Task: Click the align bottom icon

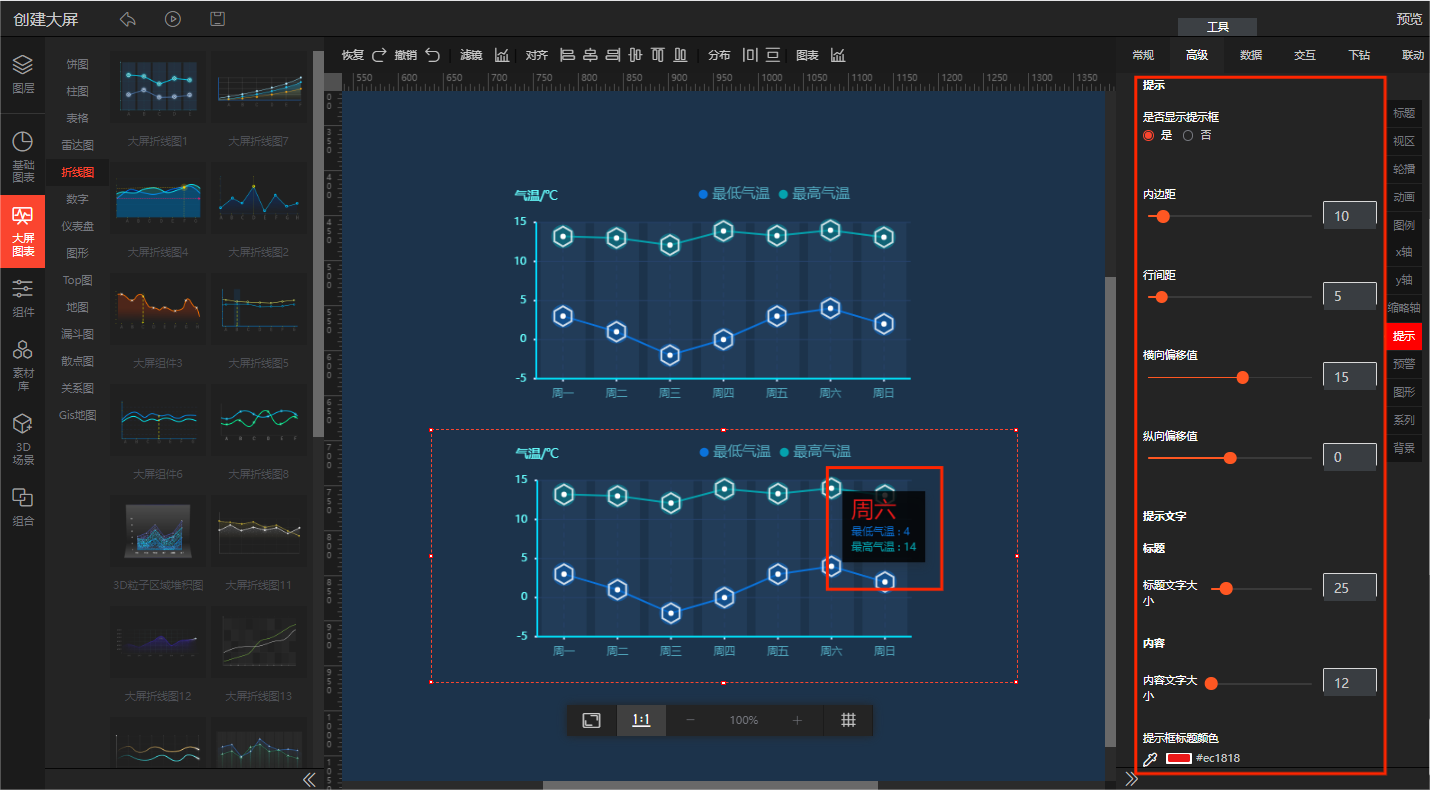Action: click(x=681, y=55)
